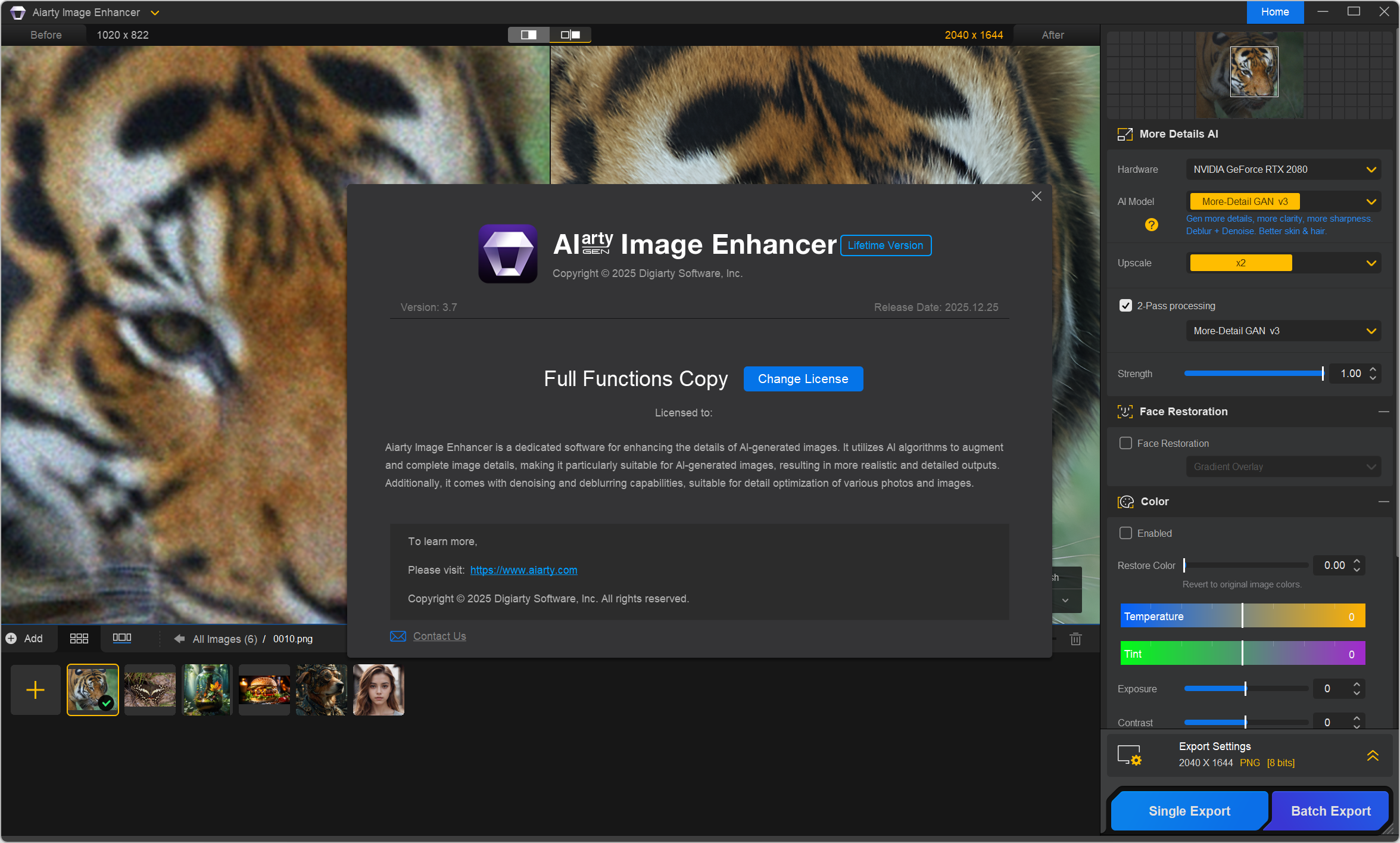Check the Color Enabled checkbox

pos(1125,533)
